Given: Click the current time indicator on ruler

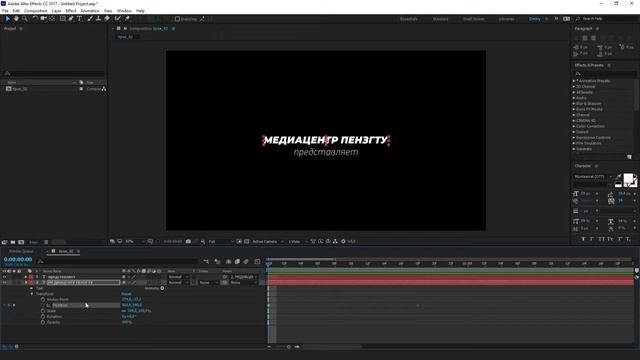Looking at the screenshot, I should [269, 264].
